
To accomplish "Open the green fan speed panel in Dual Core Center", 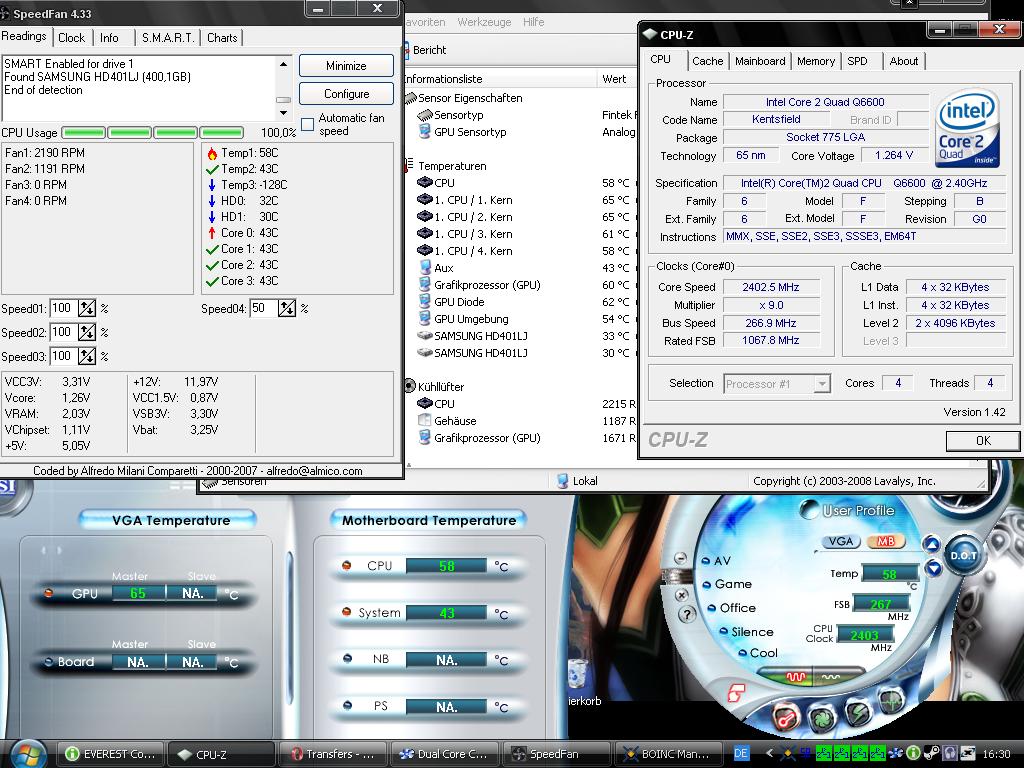I will coord(822,718).
